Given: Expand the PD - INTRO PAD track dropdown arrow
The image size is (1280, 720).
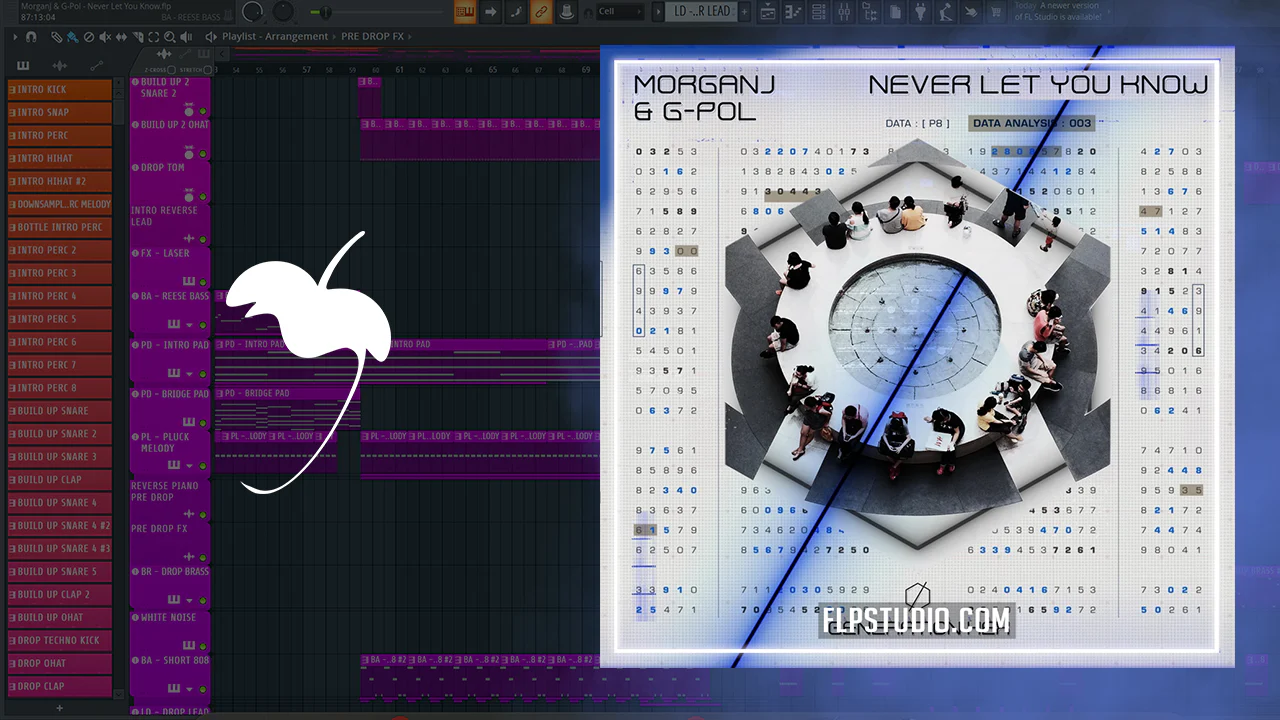Looking at the screenshot, I should pyautogui.click(x=189, y=372).
